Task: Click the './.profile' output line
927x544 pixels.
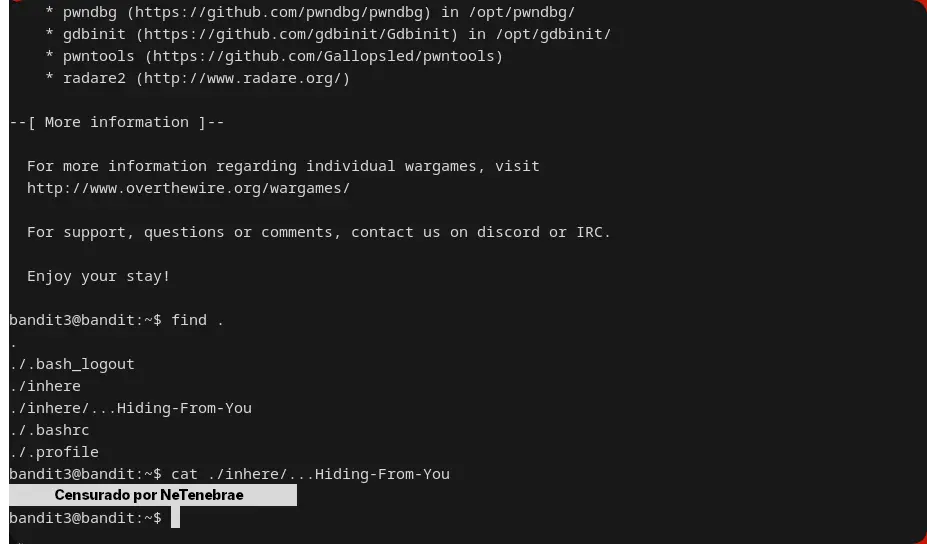Action: pyautogui.click(x=54, y=452)
